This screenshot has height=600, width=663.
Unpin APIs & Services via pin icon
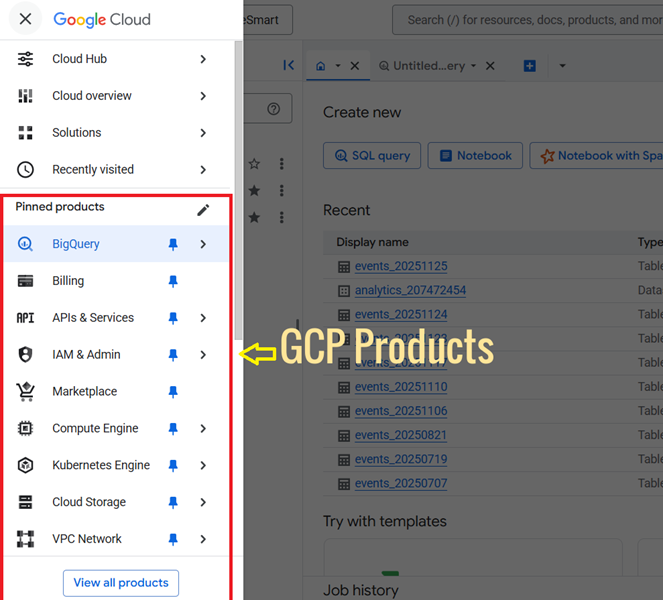tap(173, 318)
